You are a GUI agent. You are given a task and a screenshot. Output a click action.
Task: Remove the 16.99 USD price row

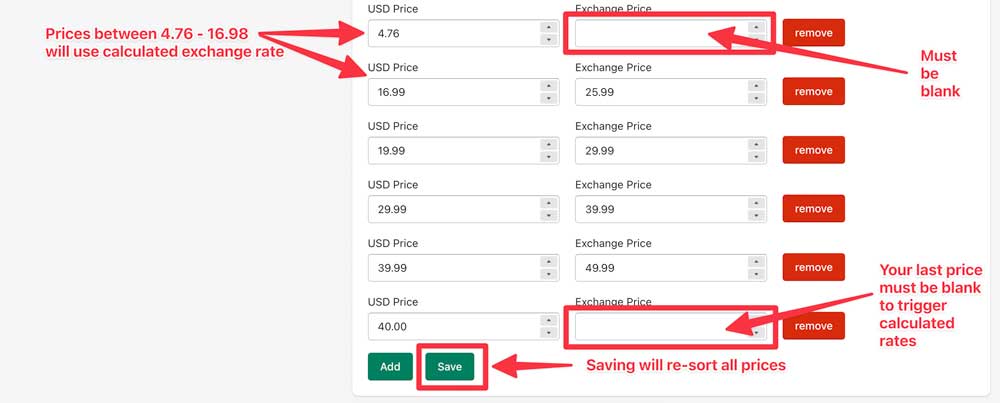click(x=813, y=91)
